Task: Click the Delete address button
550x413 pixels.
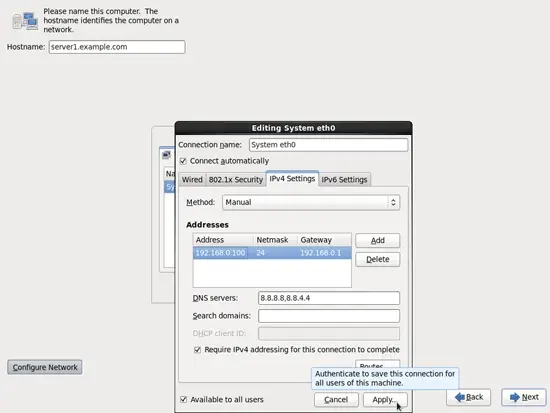Action: point(377,259)
